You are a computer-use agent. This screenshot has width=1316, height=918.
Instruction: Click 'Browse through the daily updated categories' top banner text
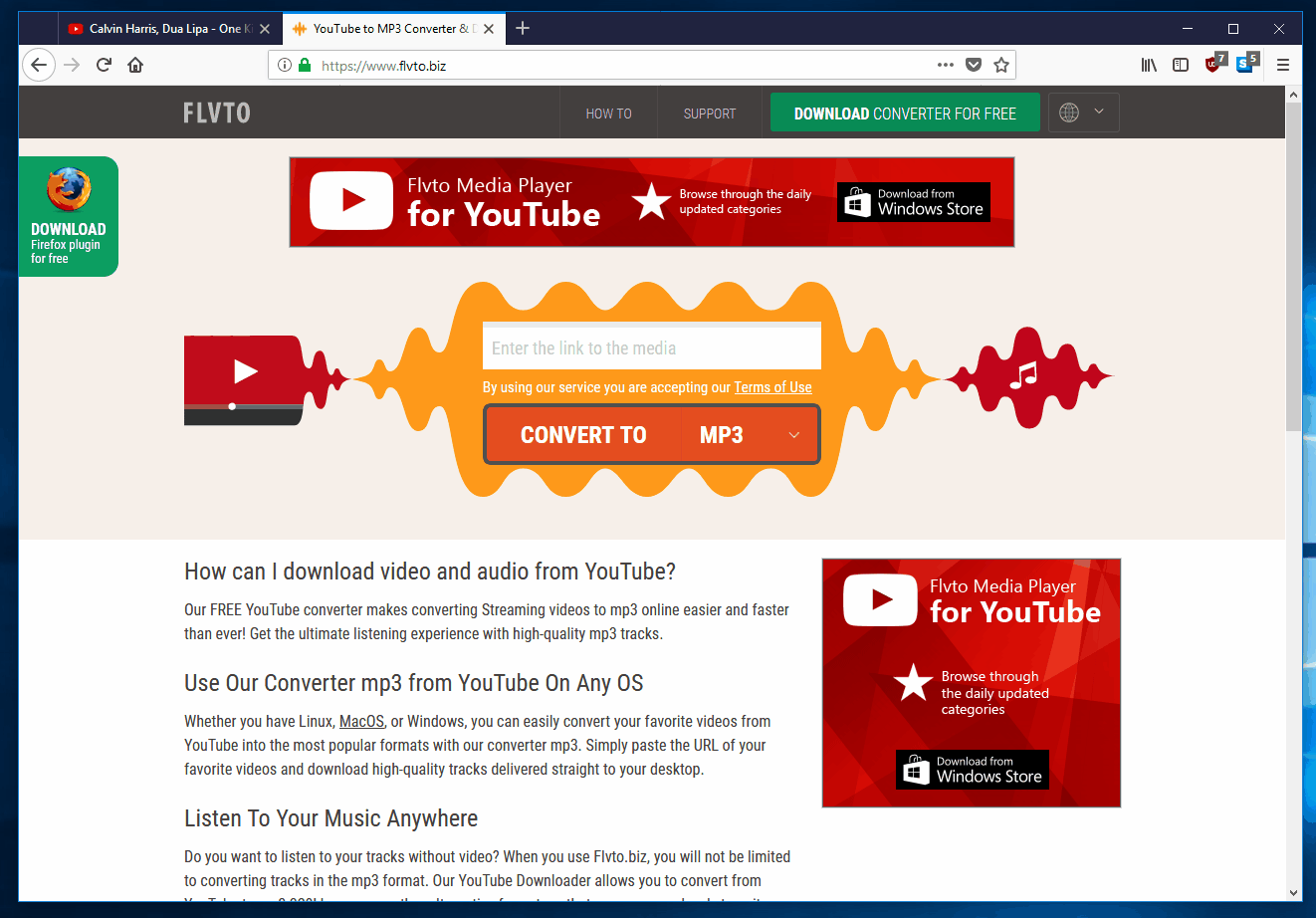click(x=746, y=201)
